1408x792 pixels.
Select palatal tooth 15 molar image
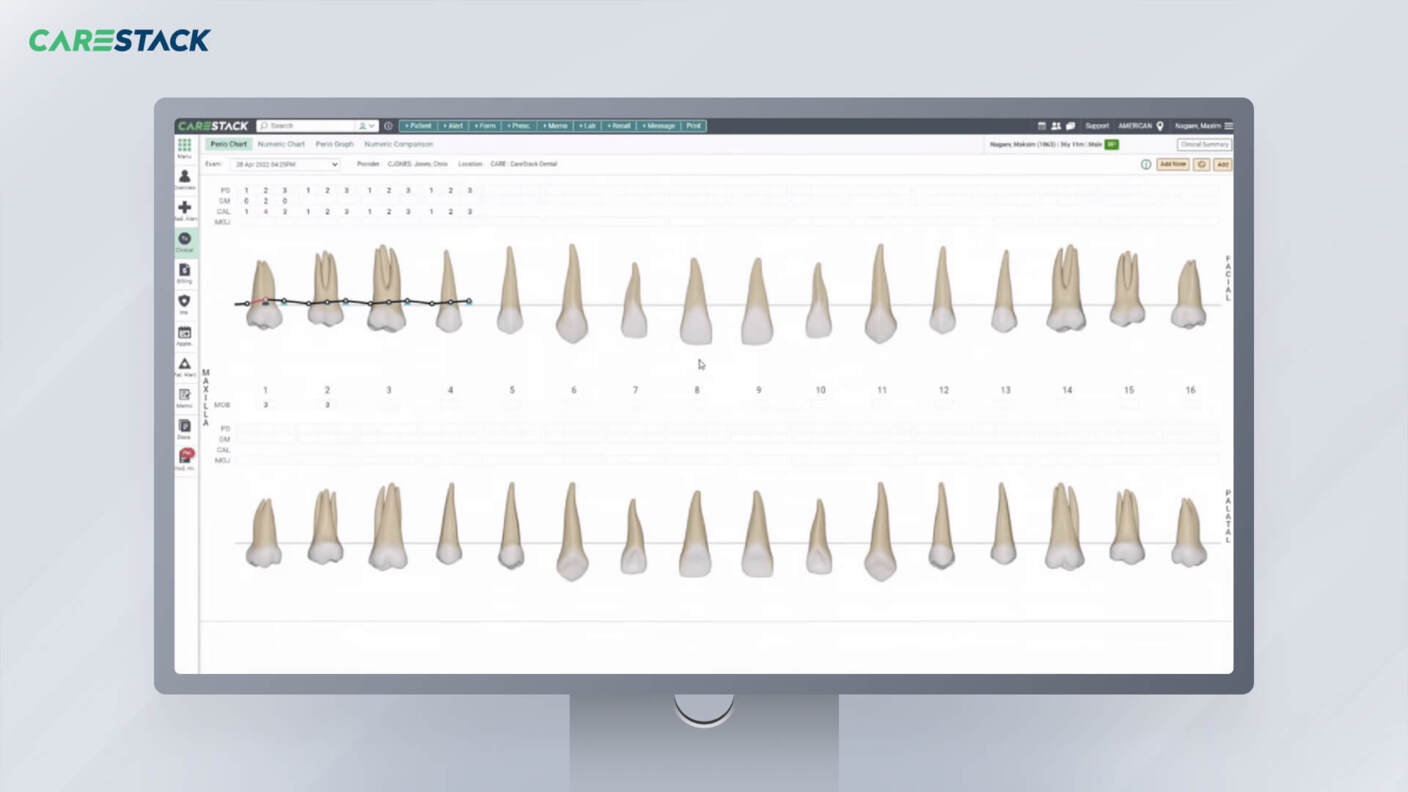click(x=1127, y=527)
